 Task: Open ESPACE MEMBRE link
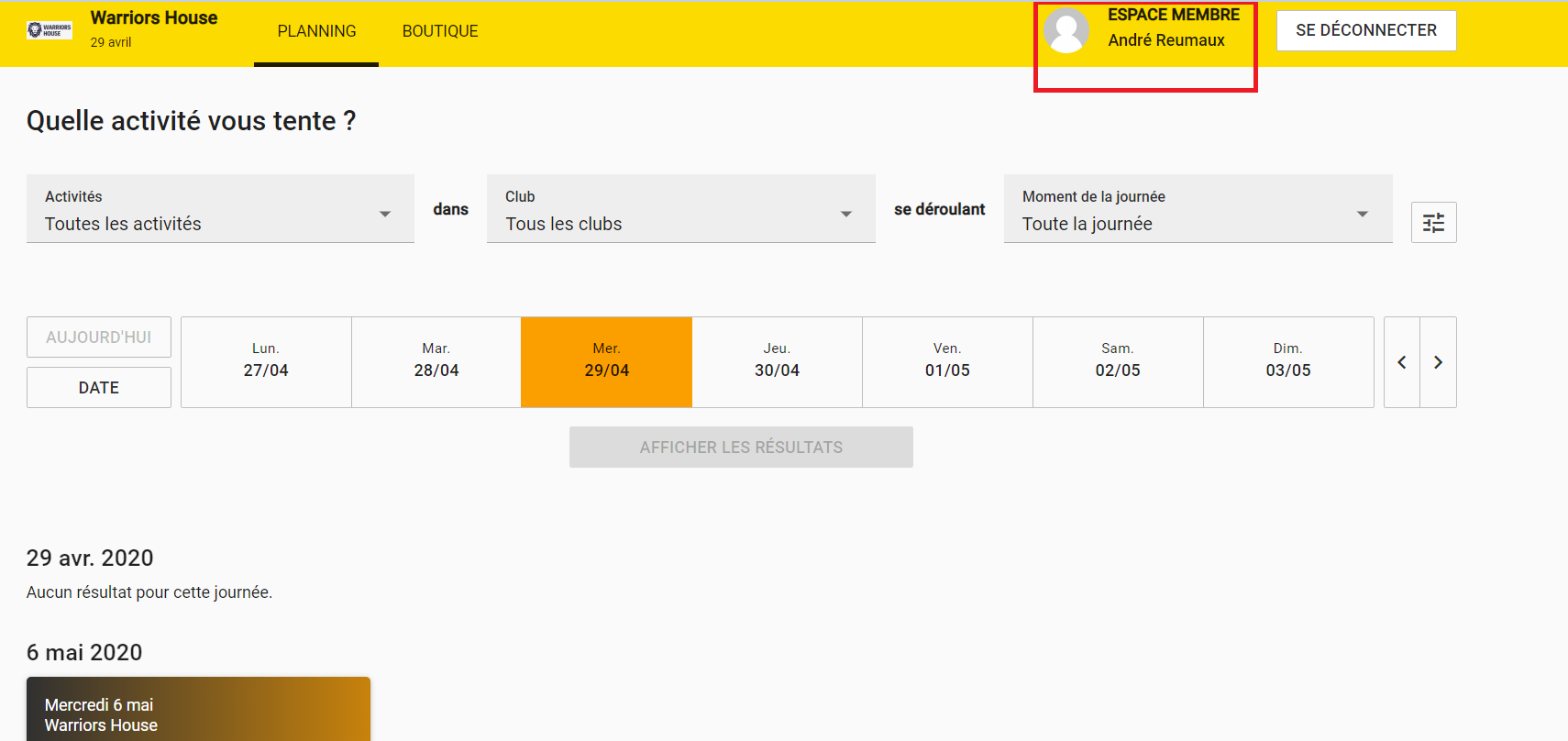click(1173, 15)
